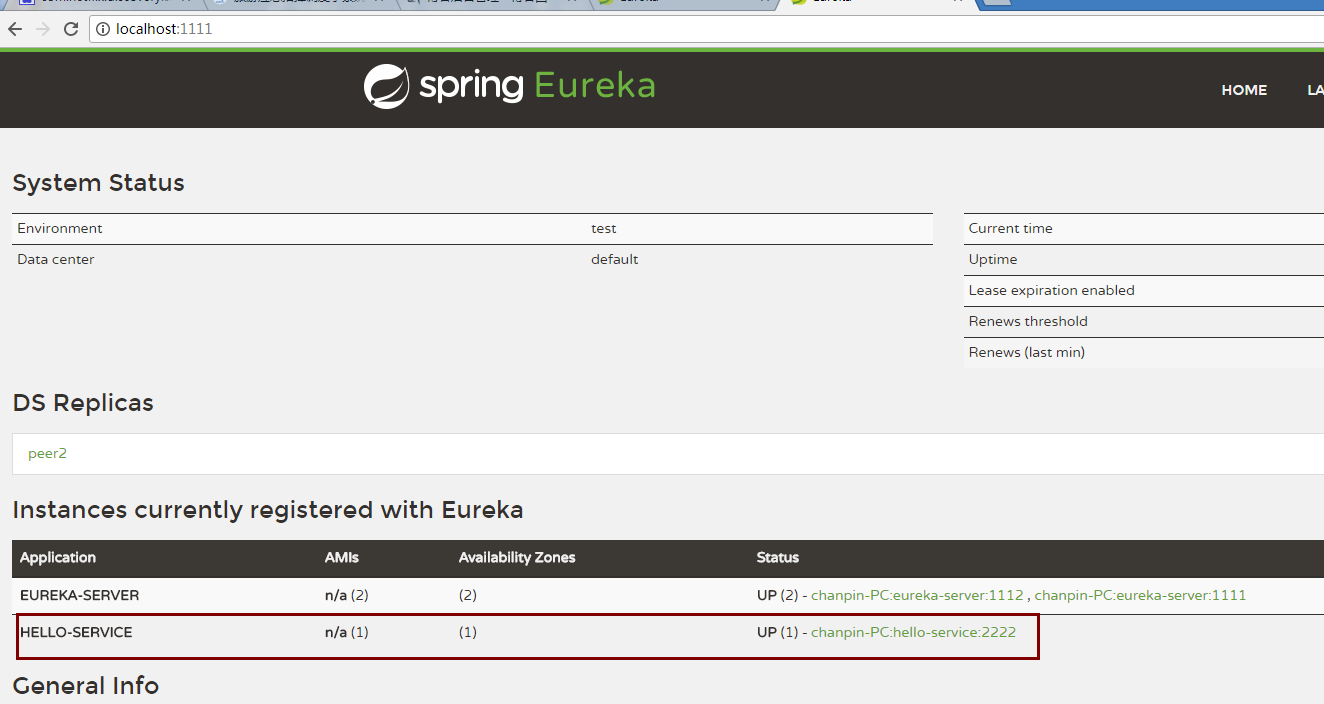Click the Availability Zones column header

(x=517, y=557)
